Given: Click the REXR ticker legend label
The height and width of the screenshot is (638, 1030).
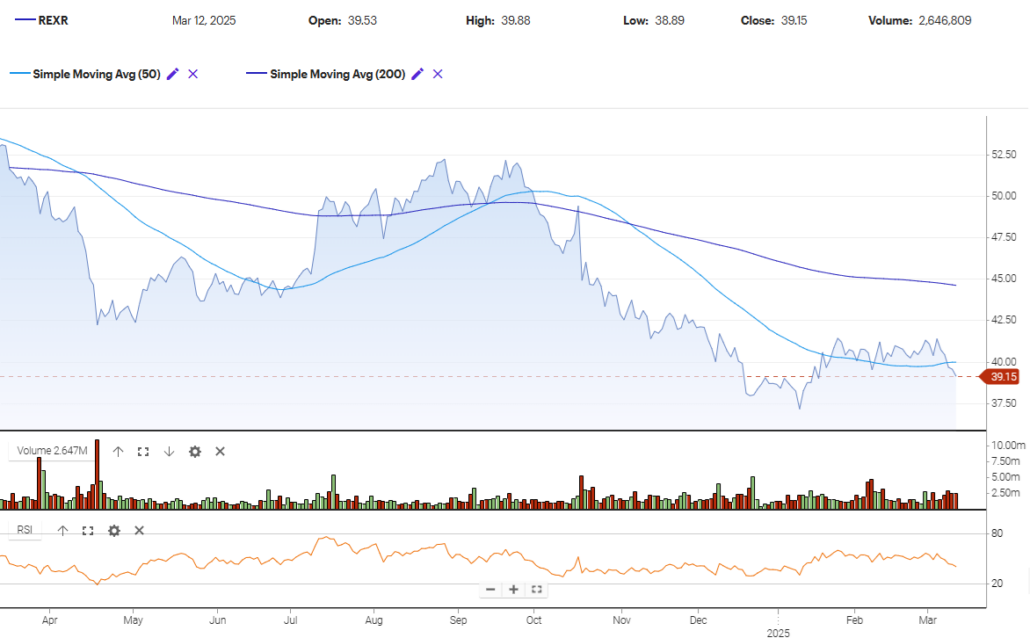Looking at the screenshot, I should pos(53,20).
